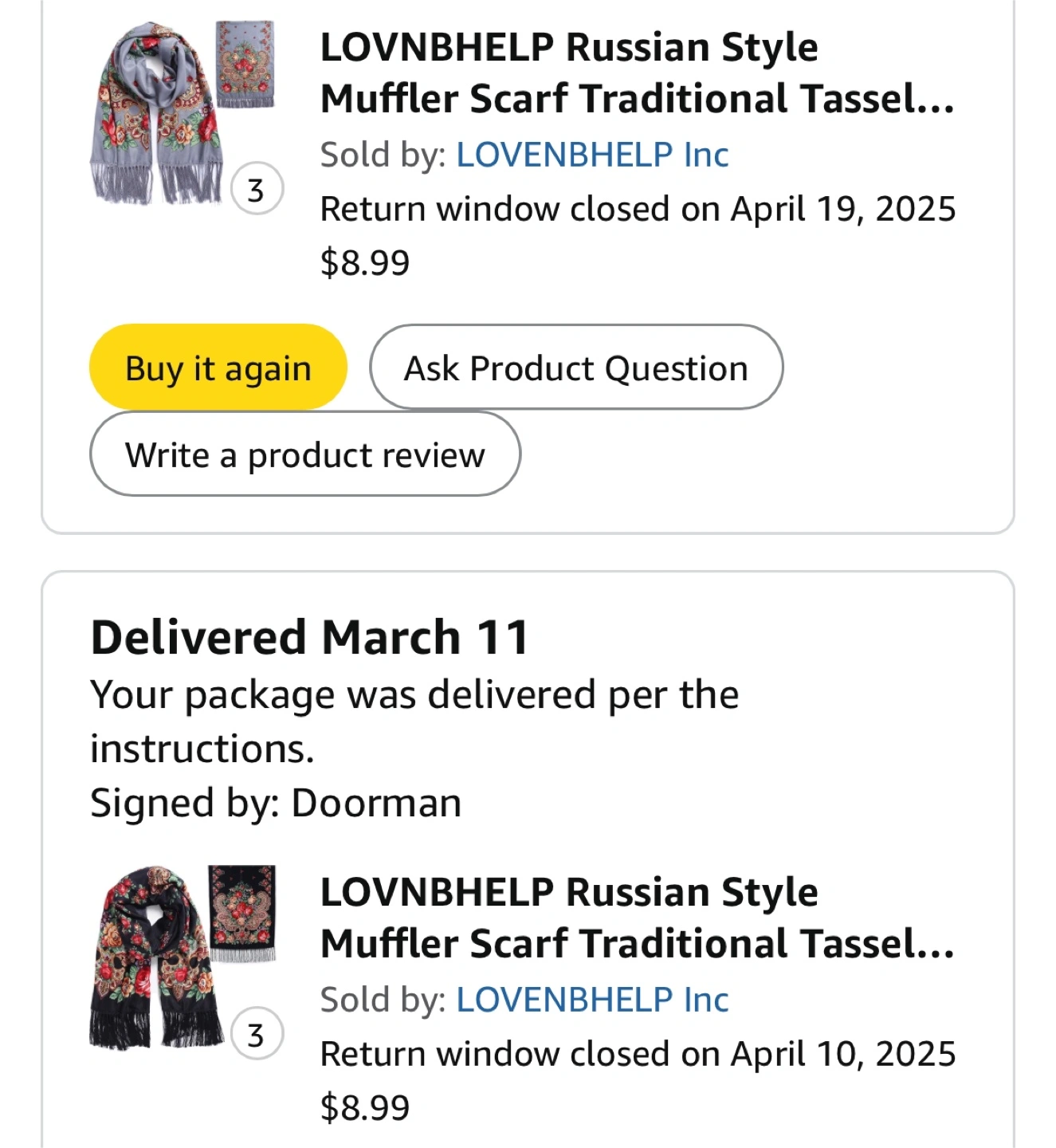This screenshot has width=1056, height=1148.
Task: Tap flat gray scarf inset image
Action: 245,64
